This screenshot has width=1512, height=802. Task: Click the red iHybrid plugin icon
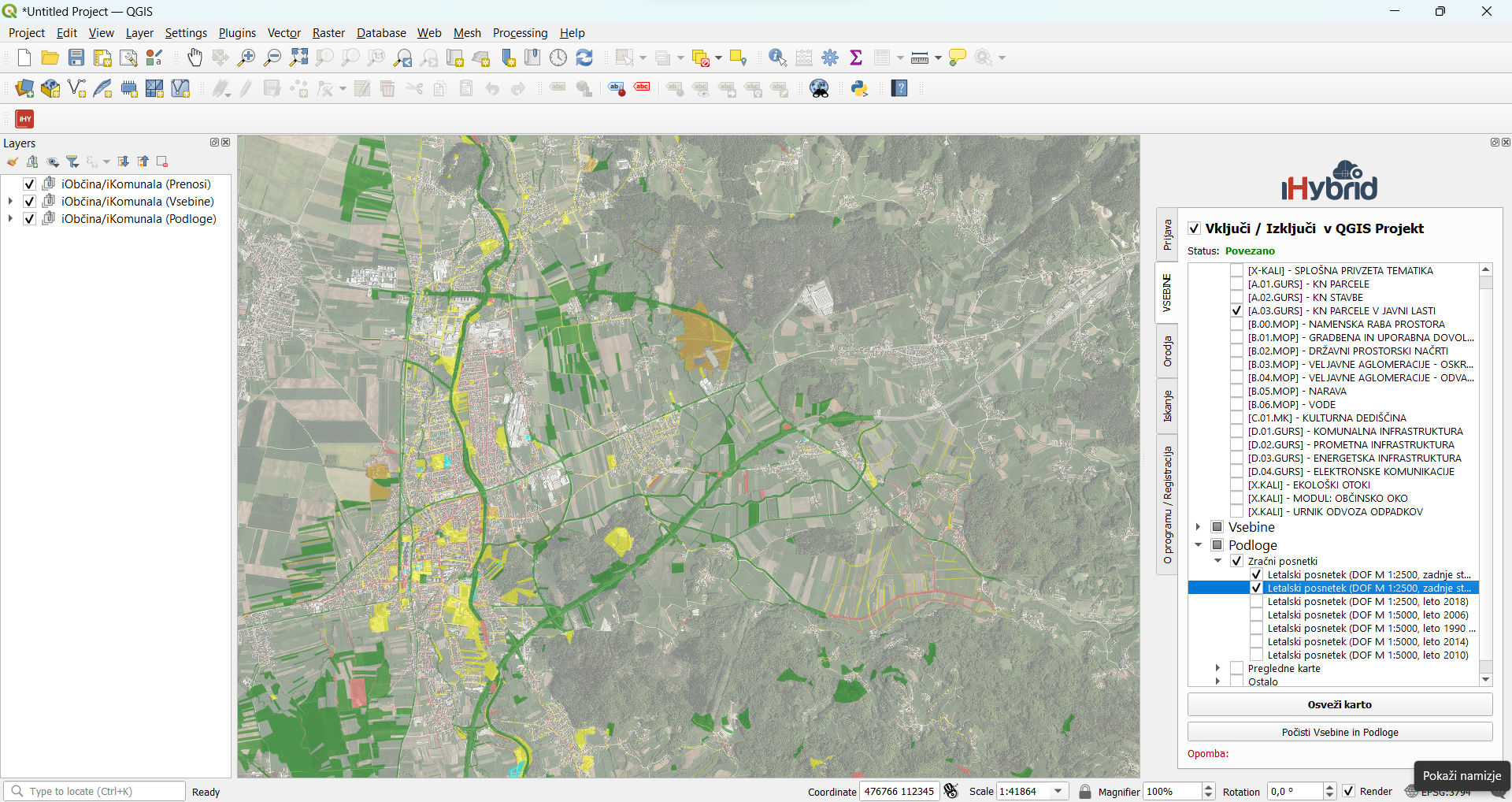[x=25, y=119]
